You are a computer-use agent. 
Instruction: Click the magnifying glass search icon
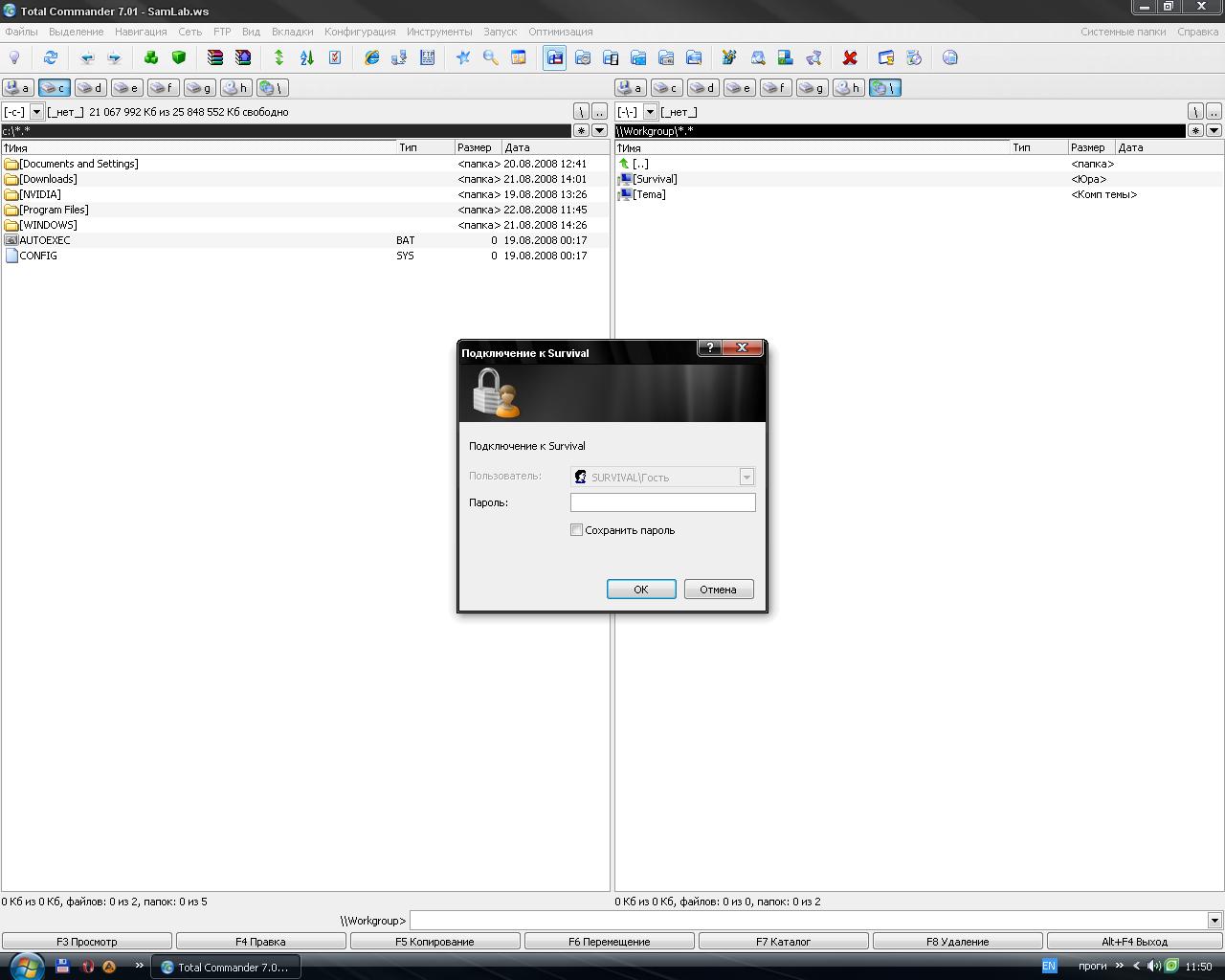coord(491,58)
